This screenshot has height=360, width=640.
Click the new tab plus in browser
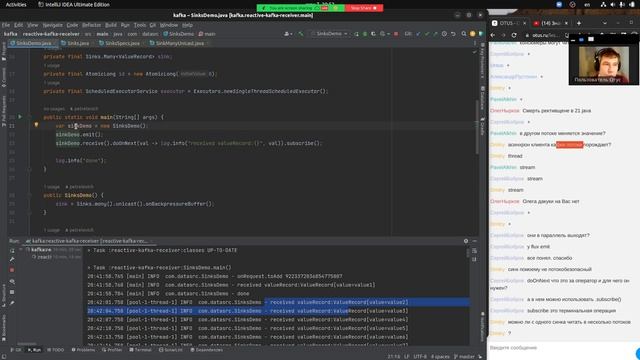point(579,23)
